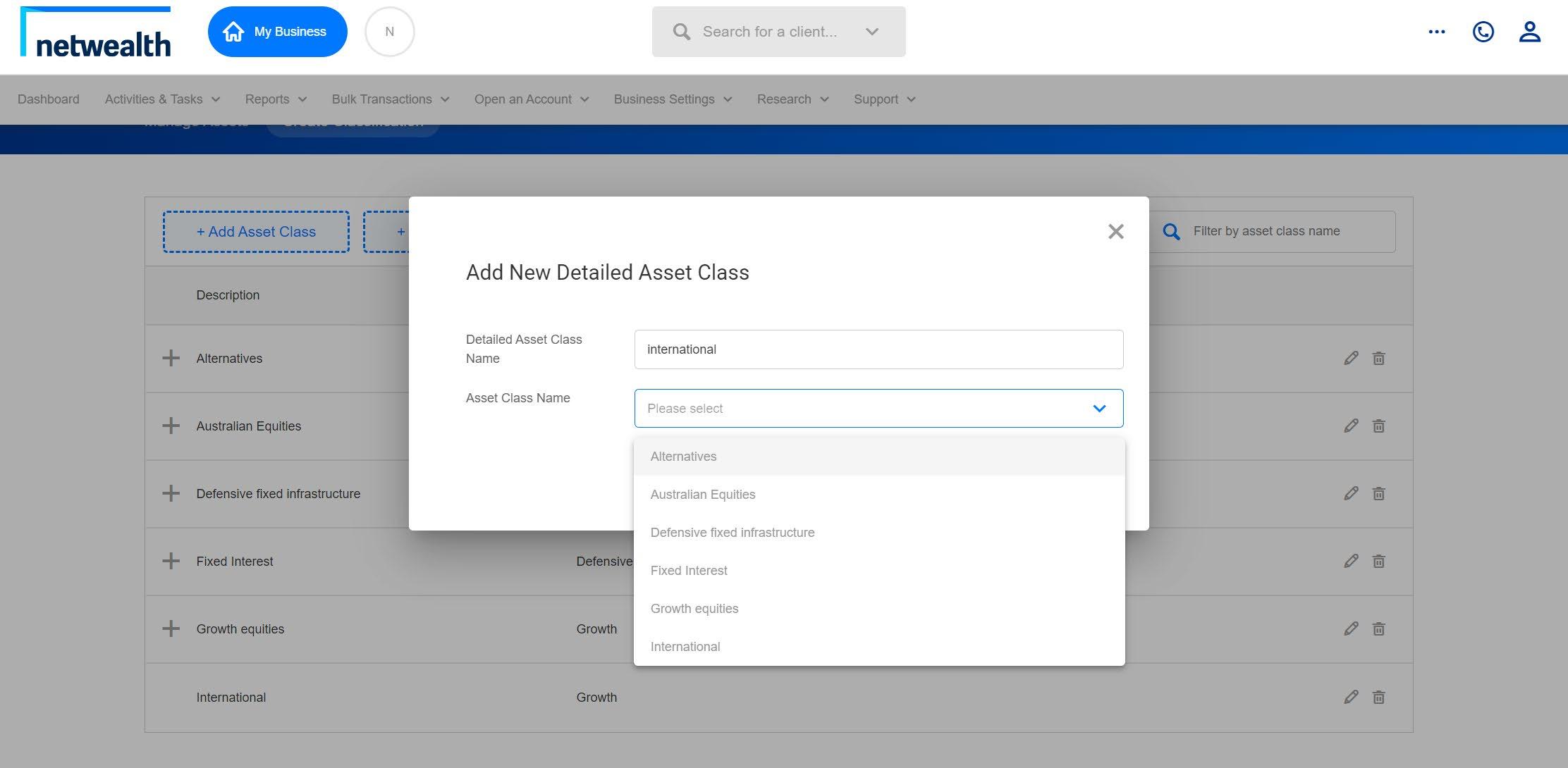Expand the Growth equities row
The height and width of the screenshot is (768, 1568).
tap(171, 628)
